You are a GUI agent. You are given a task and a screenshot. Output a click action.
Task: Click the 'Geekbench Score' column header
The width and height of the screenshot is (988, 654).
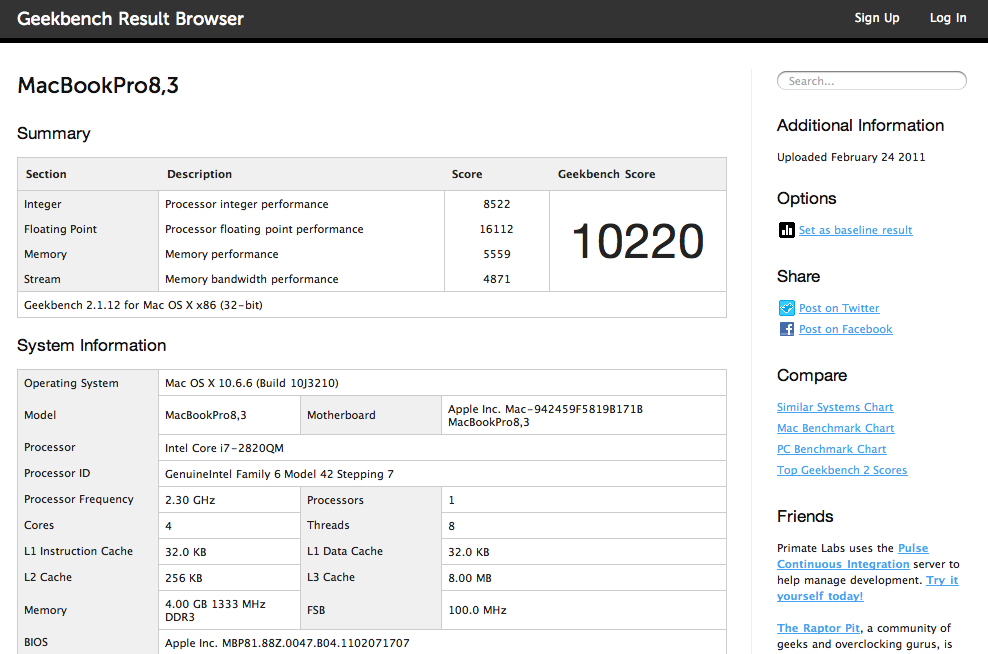[x=606, y=174]
